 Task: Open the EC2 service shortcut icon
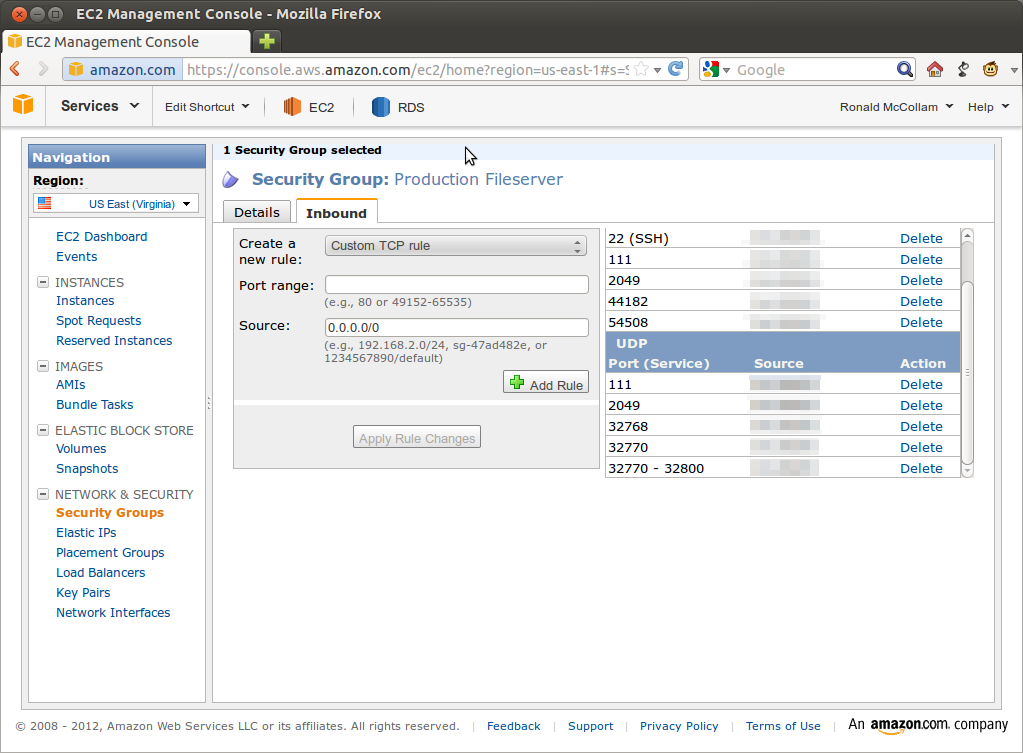pyautogui.click(x=292, y=106)
